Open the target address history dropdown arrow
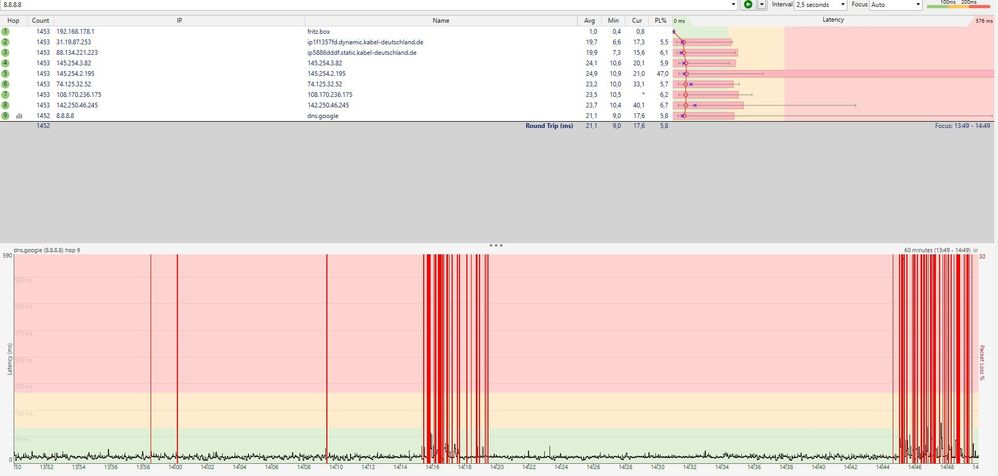998x476 pixels. (x=733, y=4)
